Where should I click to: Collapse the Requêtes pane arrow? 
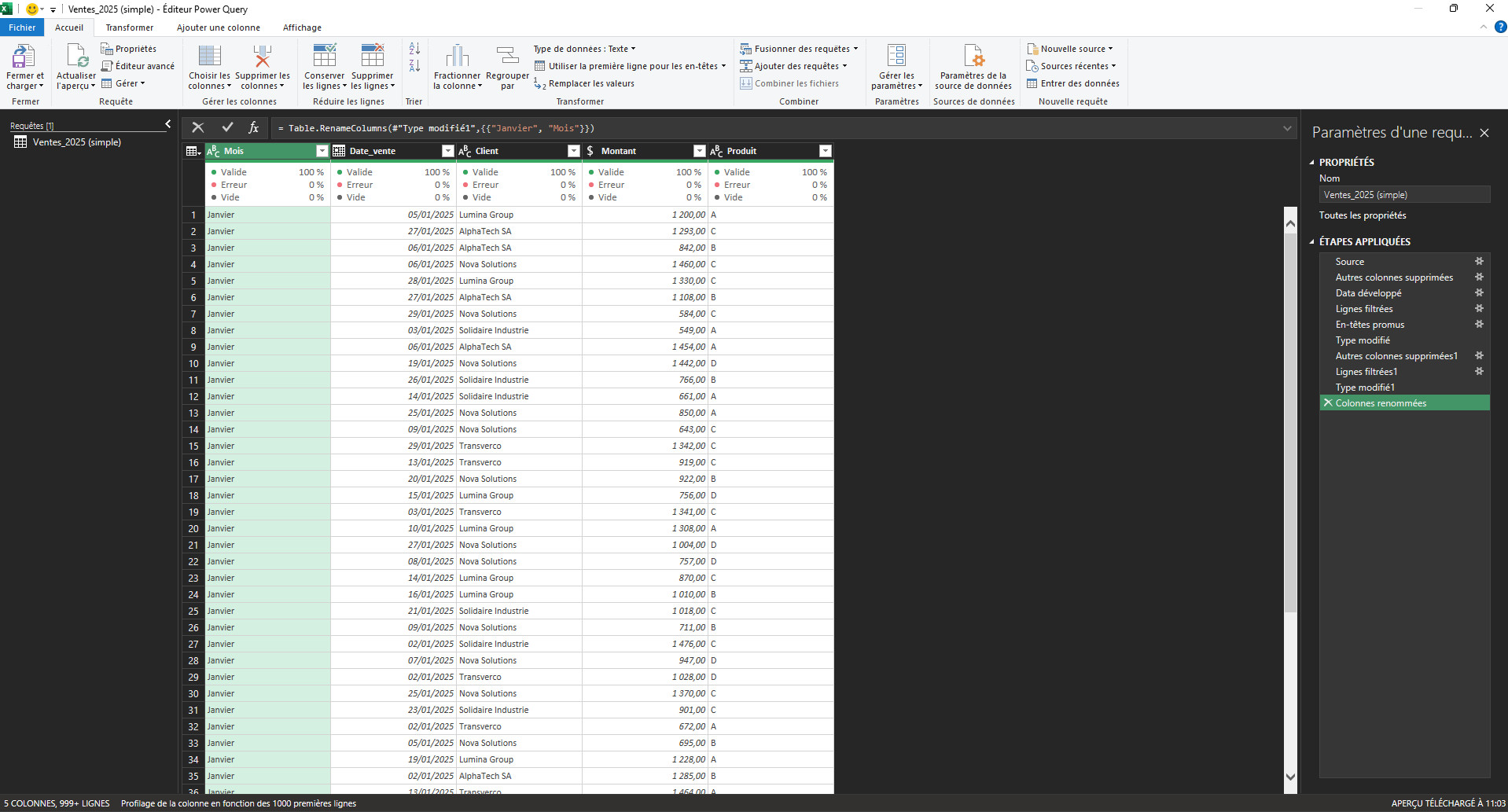[x=167, y=124]
